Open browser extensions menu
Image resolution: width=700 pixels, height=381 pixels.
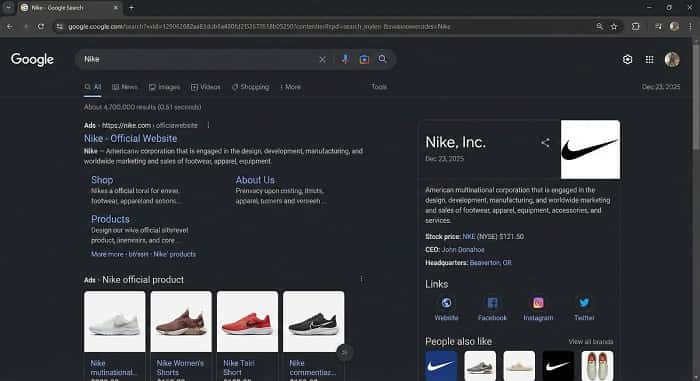pos(635,27)
